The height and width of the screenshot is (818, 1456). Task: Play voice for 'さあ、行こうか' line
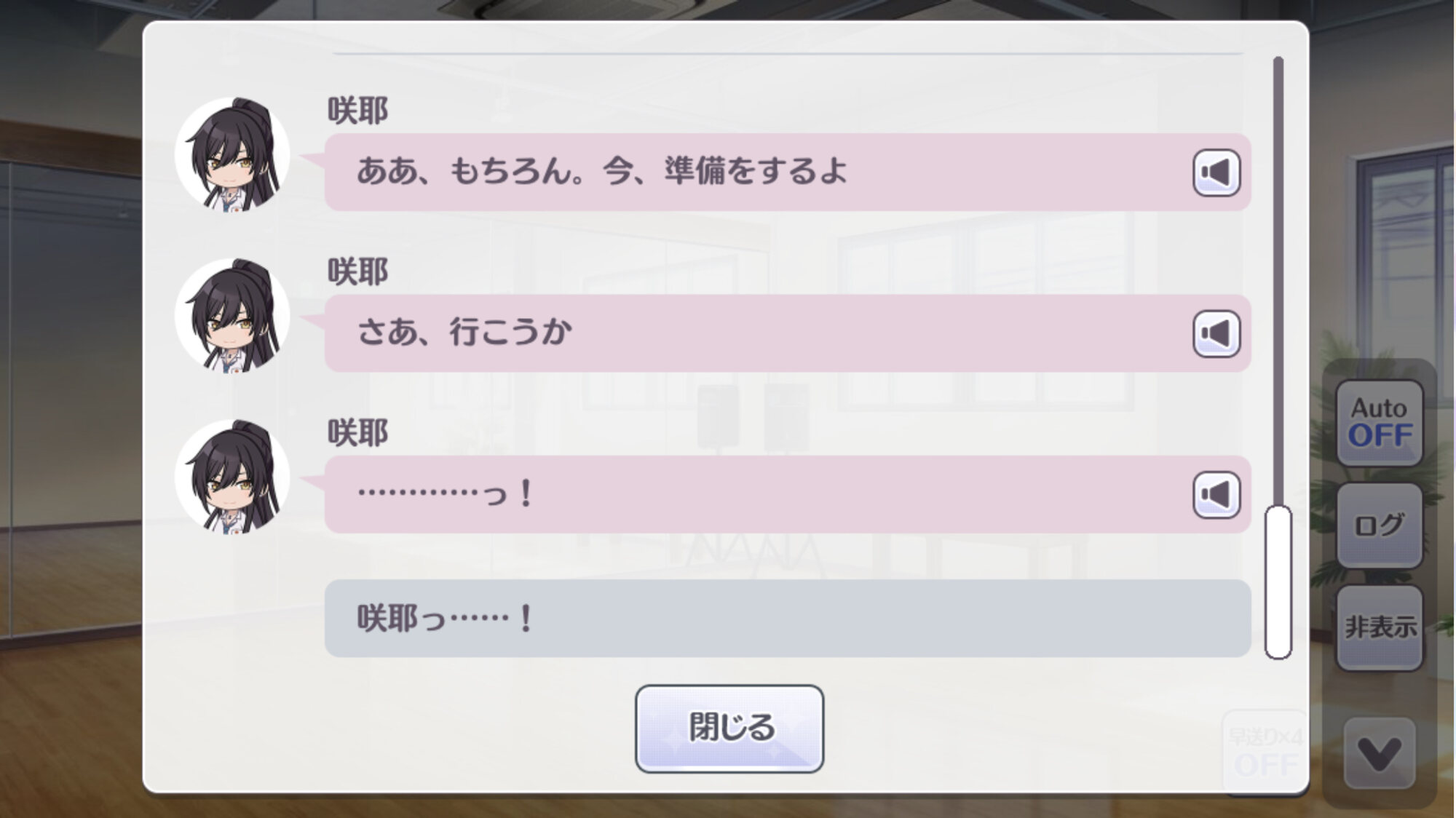[x=1216, y=333]
